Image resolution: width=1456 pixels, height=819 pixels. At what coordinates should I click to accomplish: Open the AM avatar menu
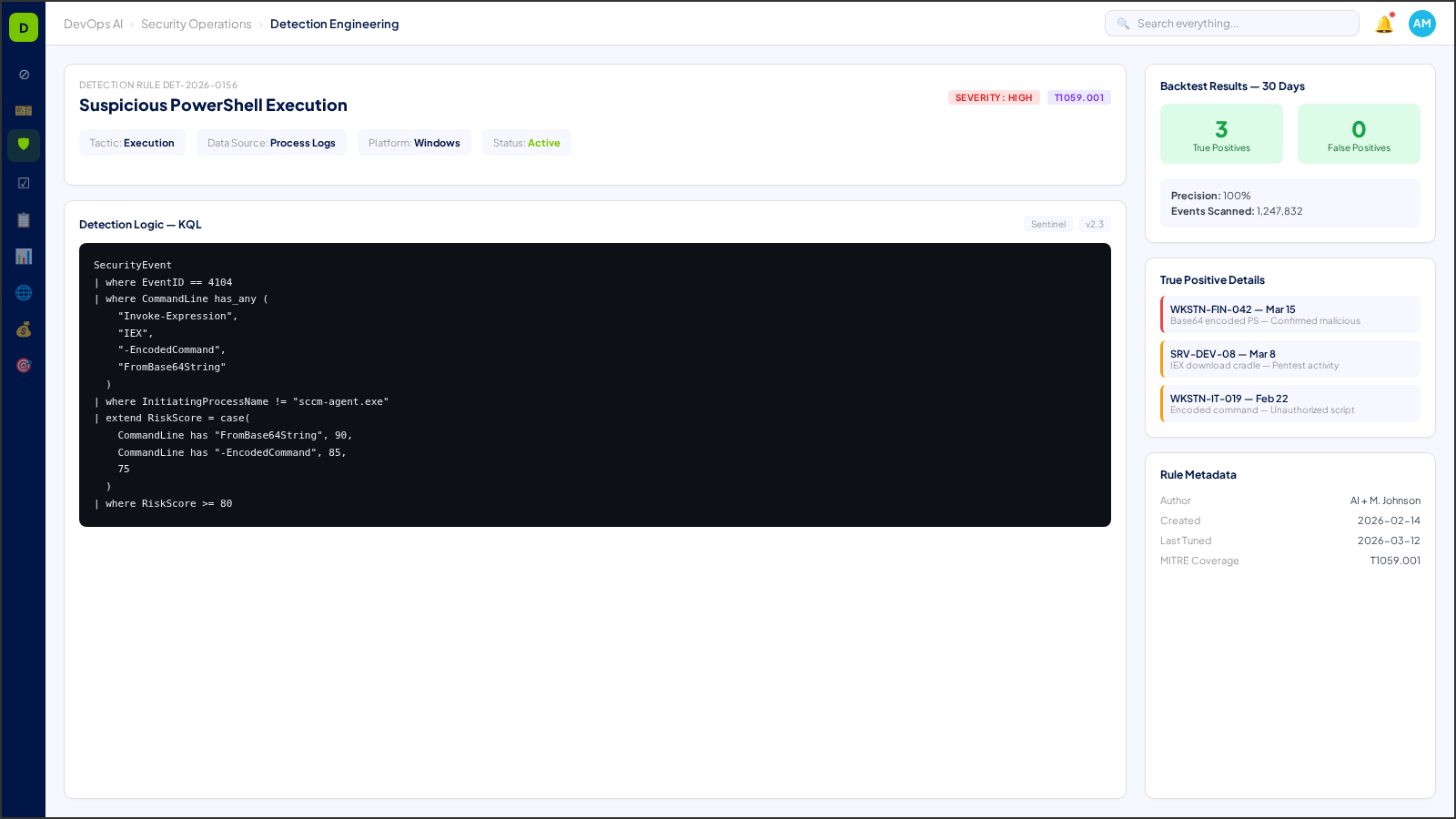coord(1421,24)
